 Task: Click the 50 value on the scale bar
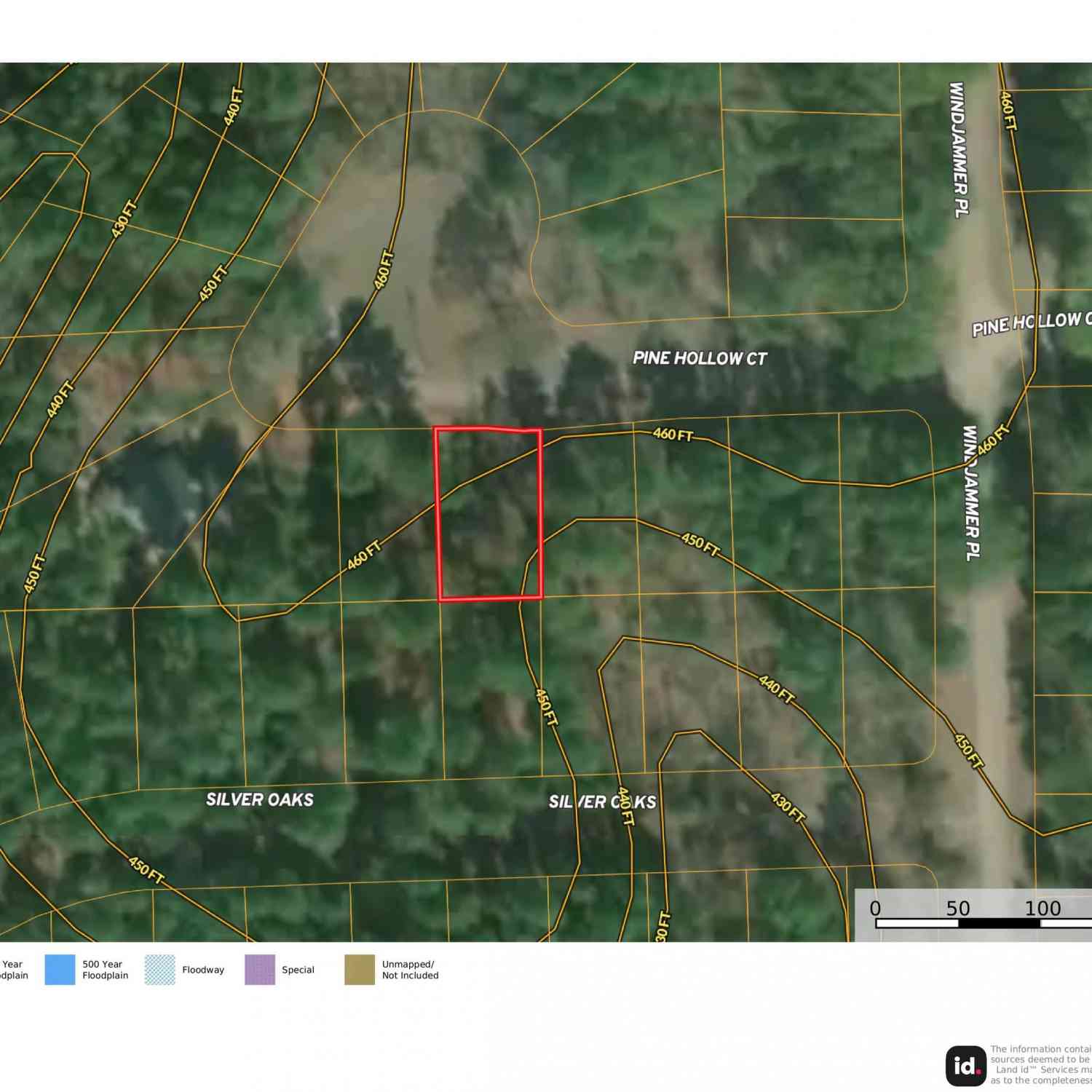957,908
